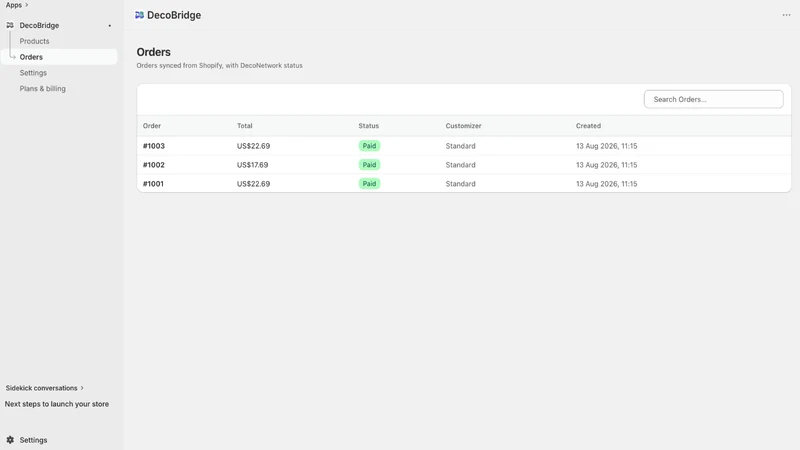Select DecoBridge app in the sidebar

tap(39, 26)
